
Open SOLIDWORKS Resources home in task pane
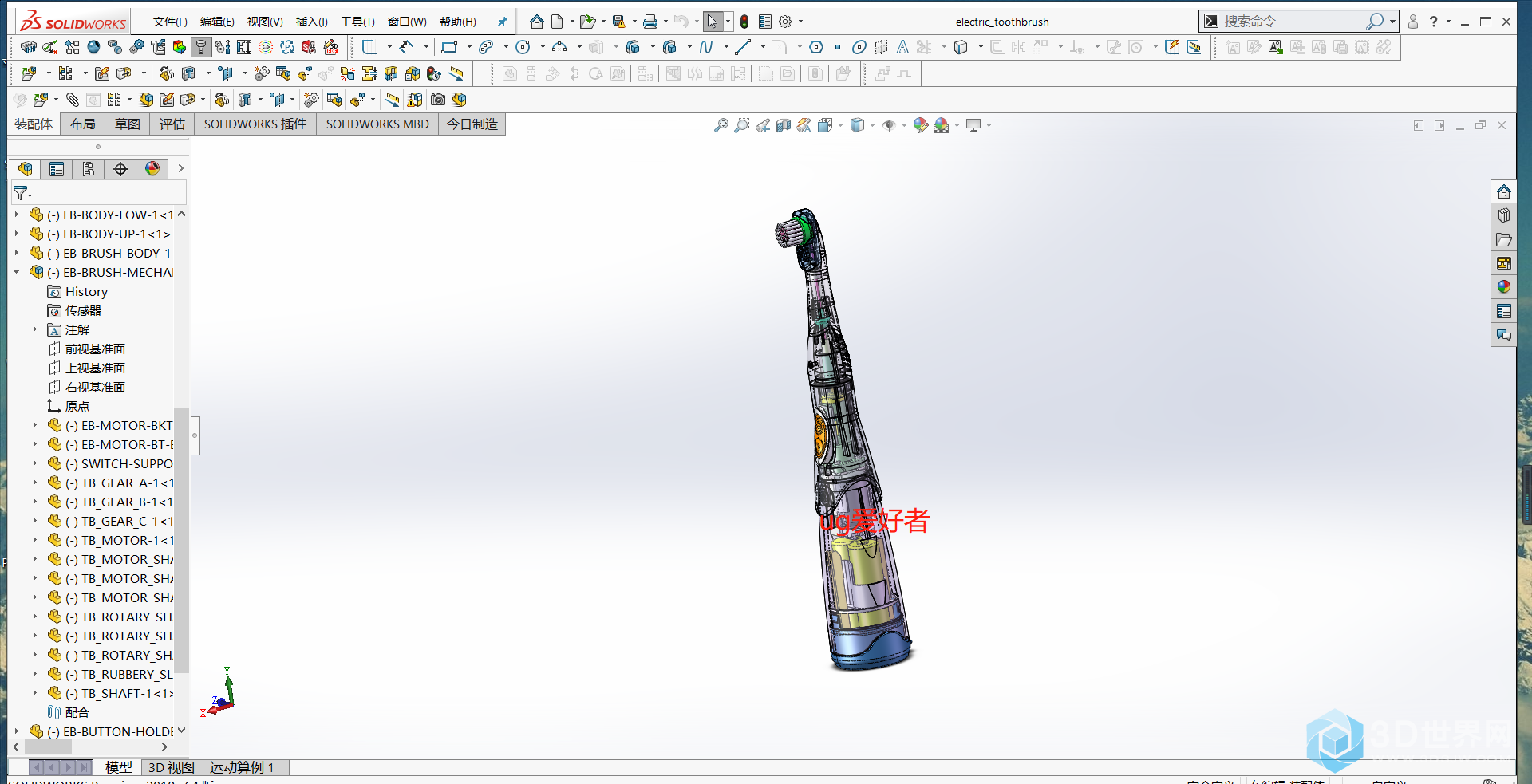pyautogui.click(x=1504, y=191)
